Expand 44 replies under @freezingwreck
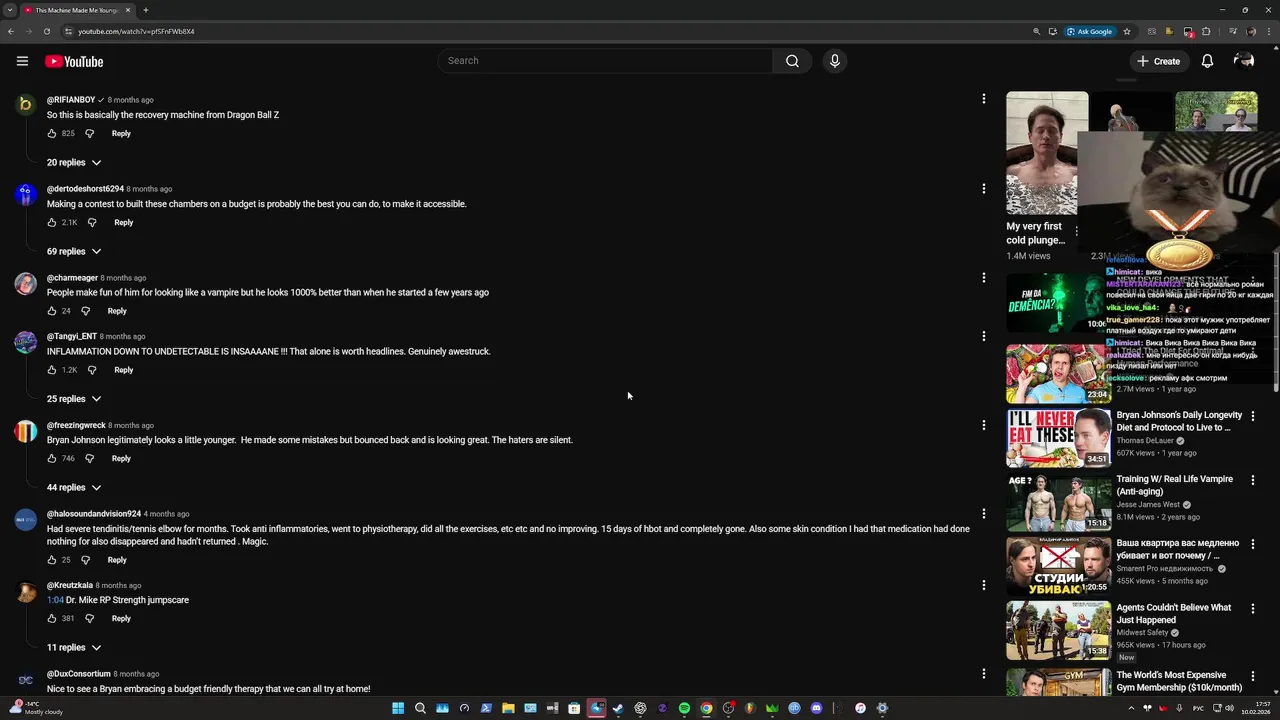 pyautogui.click(x=74, y=487)
